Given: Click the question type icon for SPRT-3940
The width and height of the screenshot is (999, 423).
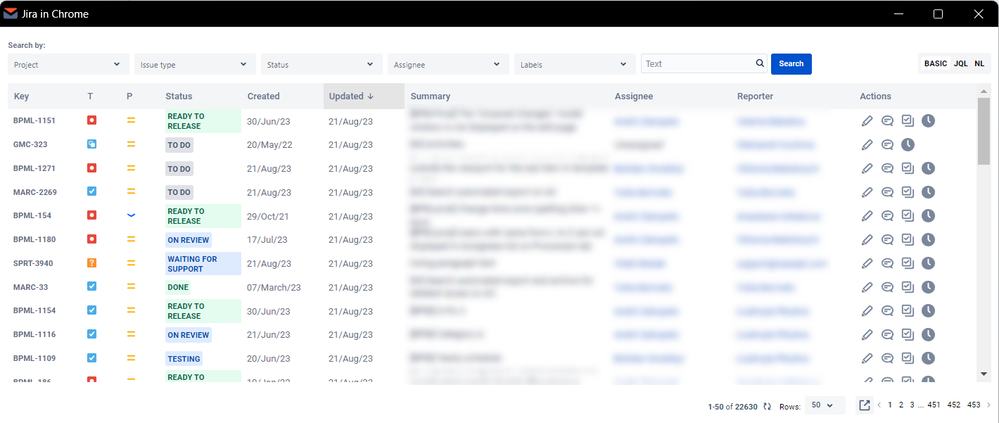Looking at the screenshot, I should pos(92,262).
